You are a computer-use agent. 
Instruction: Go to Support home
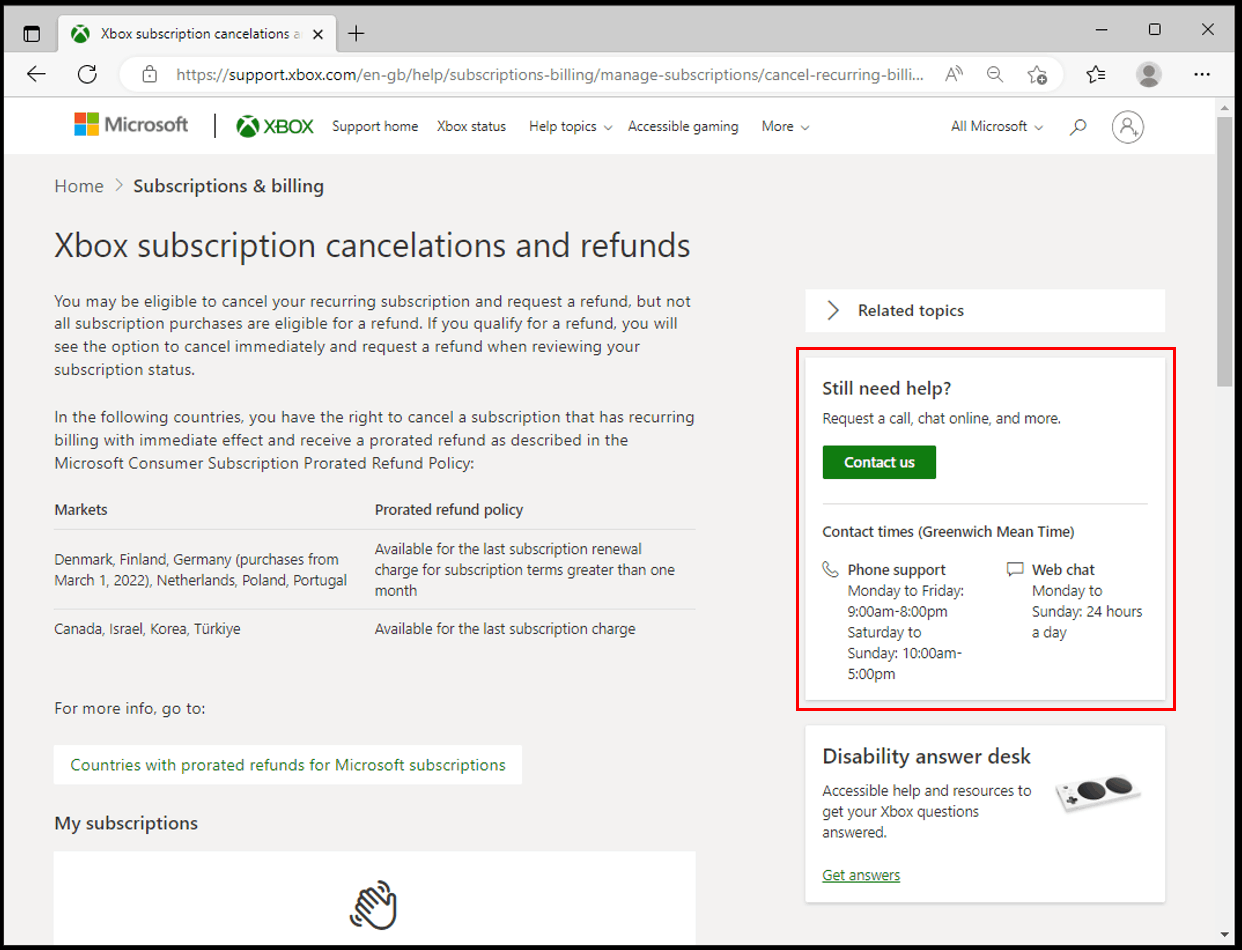(375, 126)
